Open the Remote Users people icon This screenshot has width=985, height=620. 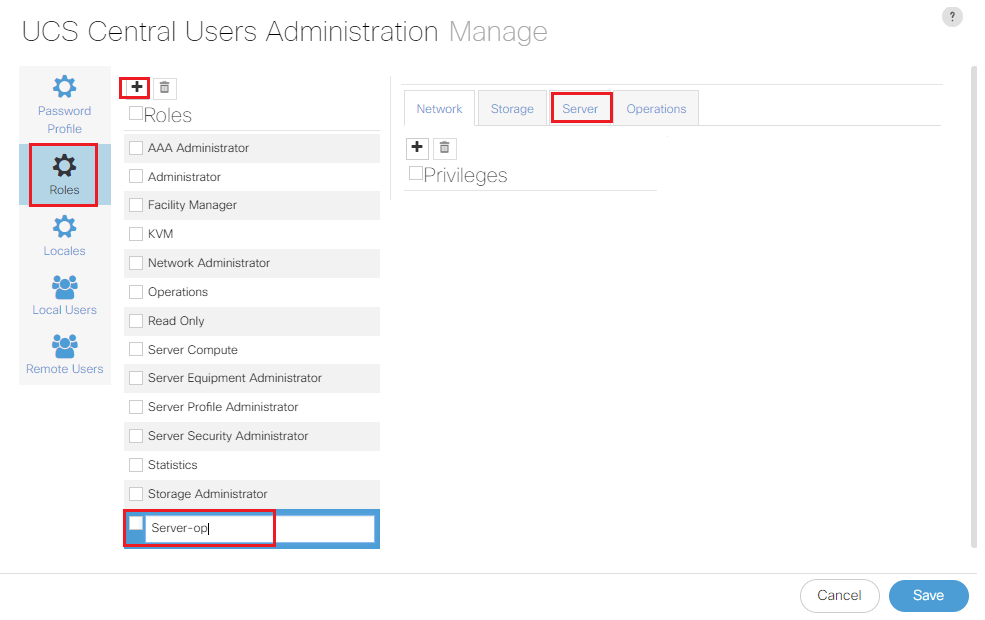pyautogui.click(x=64, y=346)
